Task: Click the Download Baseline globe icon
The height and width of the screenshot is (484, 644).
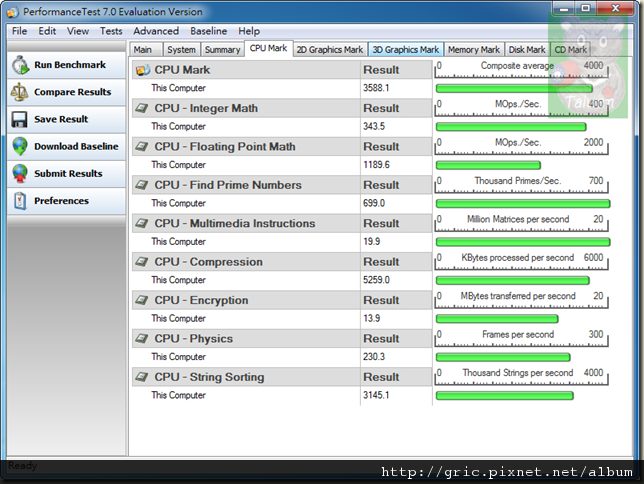Action: (x=20, y=146)
